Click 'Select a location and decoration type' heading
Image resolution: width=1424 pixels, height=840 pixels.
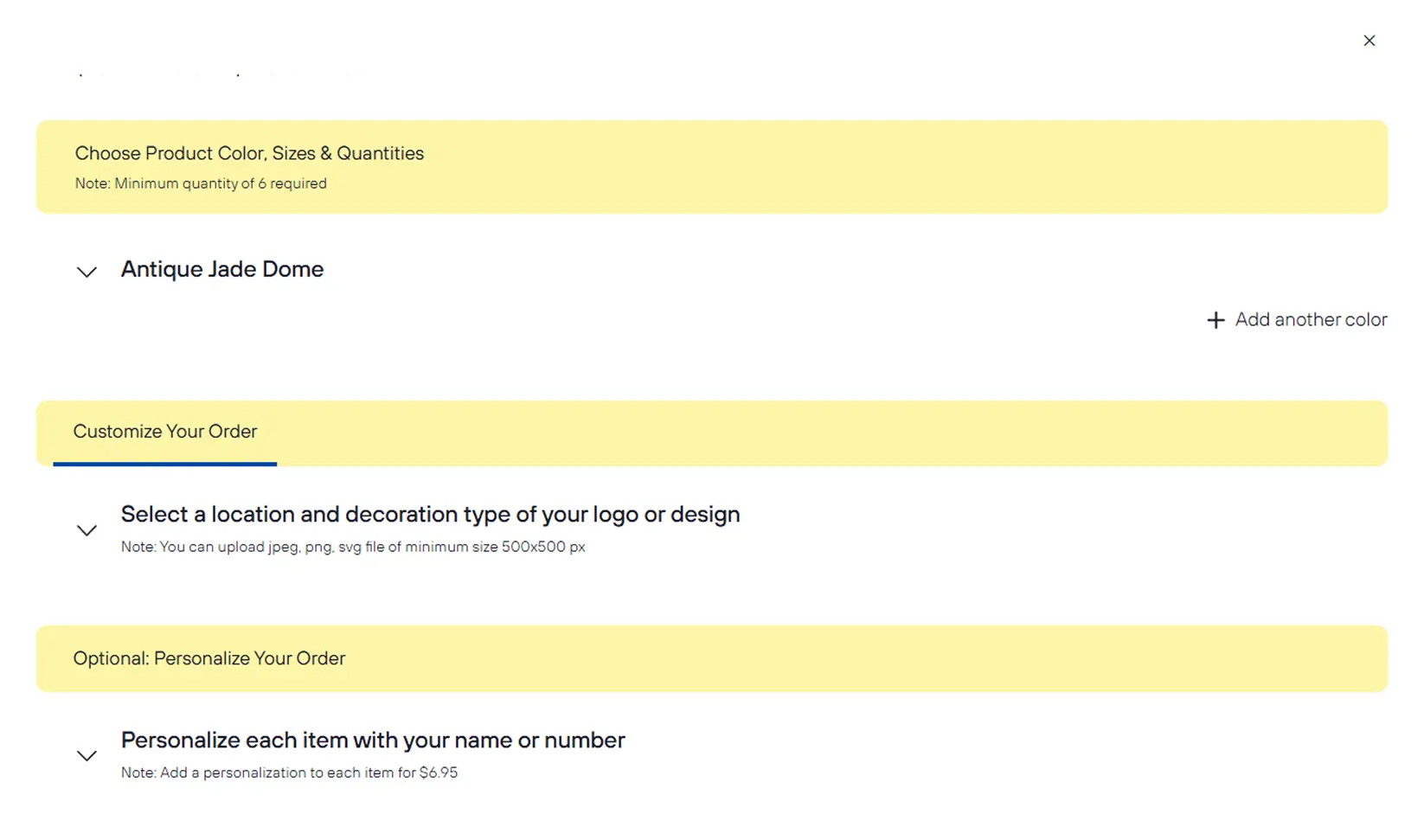[x=430, y=514]
